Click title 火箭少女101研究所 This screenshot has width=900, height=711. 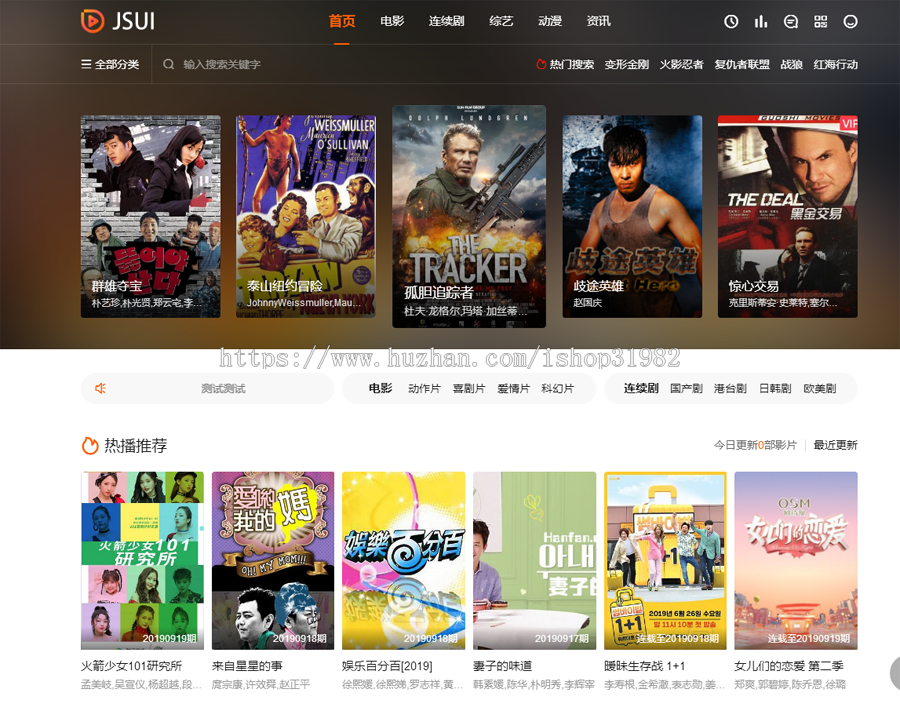(x=131, y=666)
